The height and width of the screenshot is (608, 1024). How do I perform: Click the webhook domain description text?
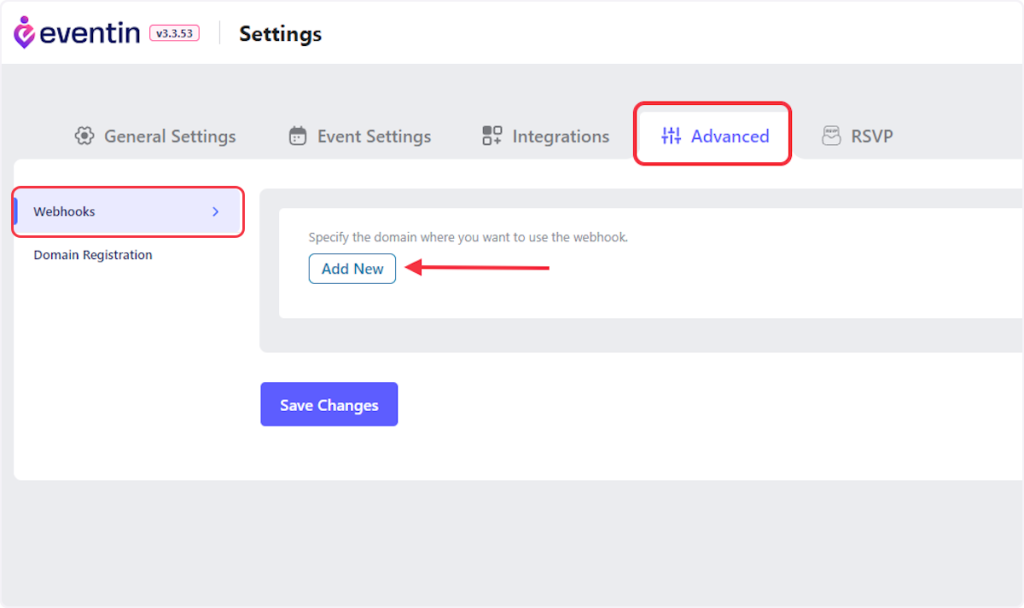click(x=468, y=237)
